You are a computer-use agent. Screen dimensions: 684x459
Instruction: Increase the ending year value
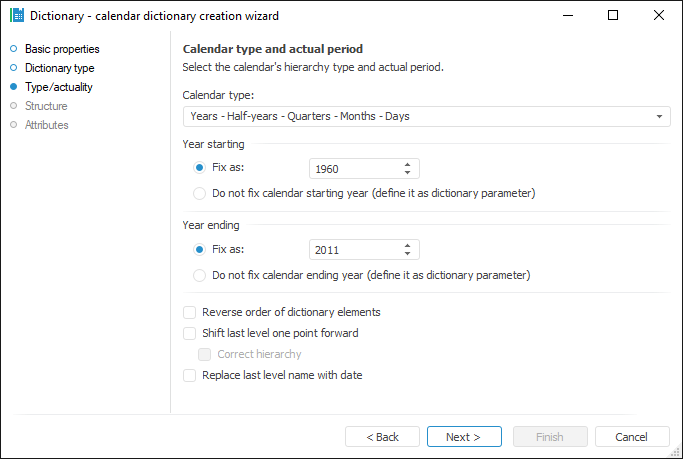408,245
